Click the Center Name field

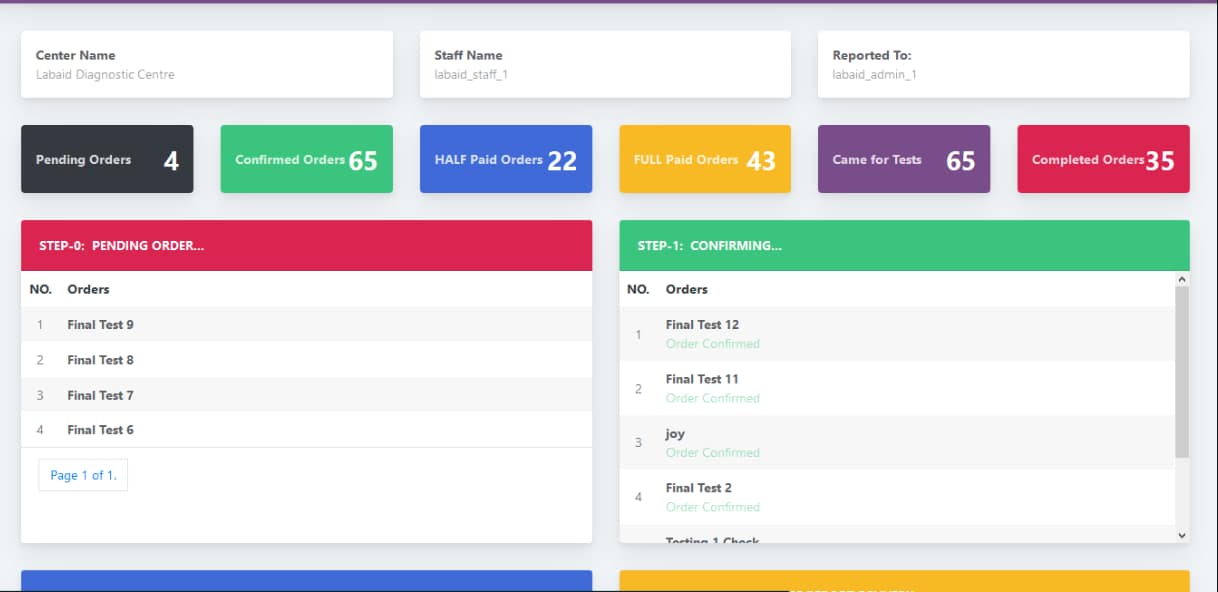[207, 64]
